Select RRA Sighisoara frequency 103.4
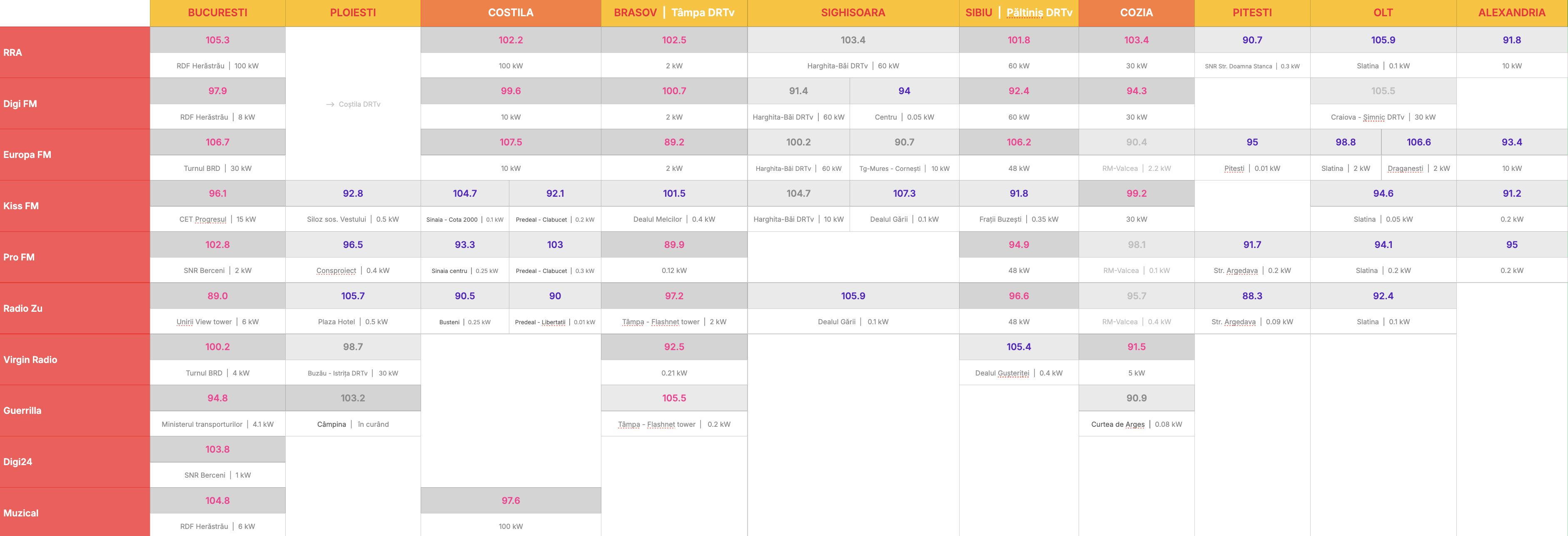1568x536 pixels. point(853,40)
